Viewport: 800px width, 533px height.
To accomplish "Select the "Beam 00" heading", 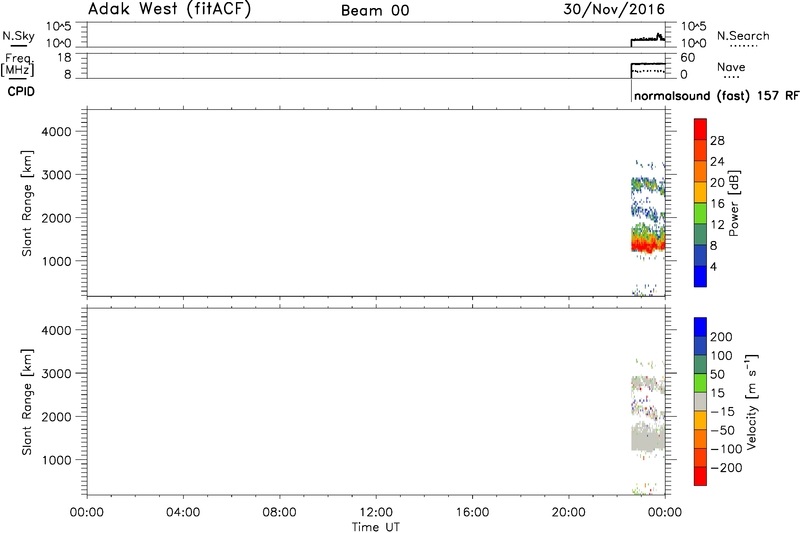I will pyautogui.click(x=375, y=11).
